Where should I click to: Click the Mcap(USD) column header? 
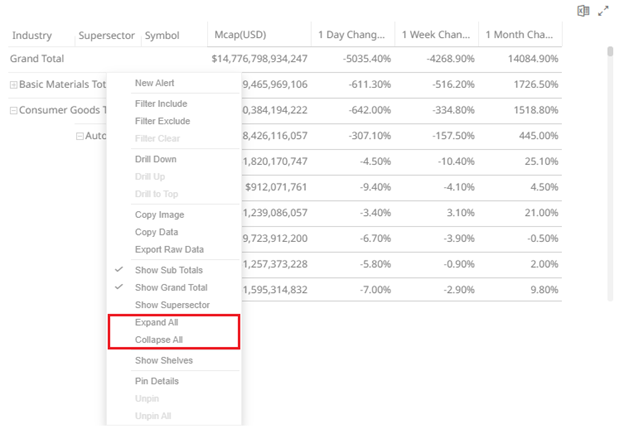(x=240, y=35)
